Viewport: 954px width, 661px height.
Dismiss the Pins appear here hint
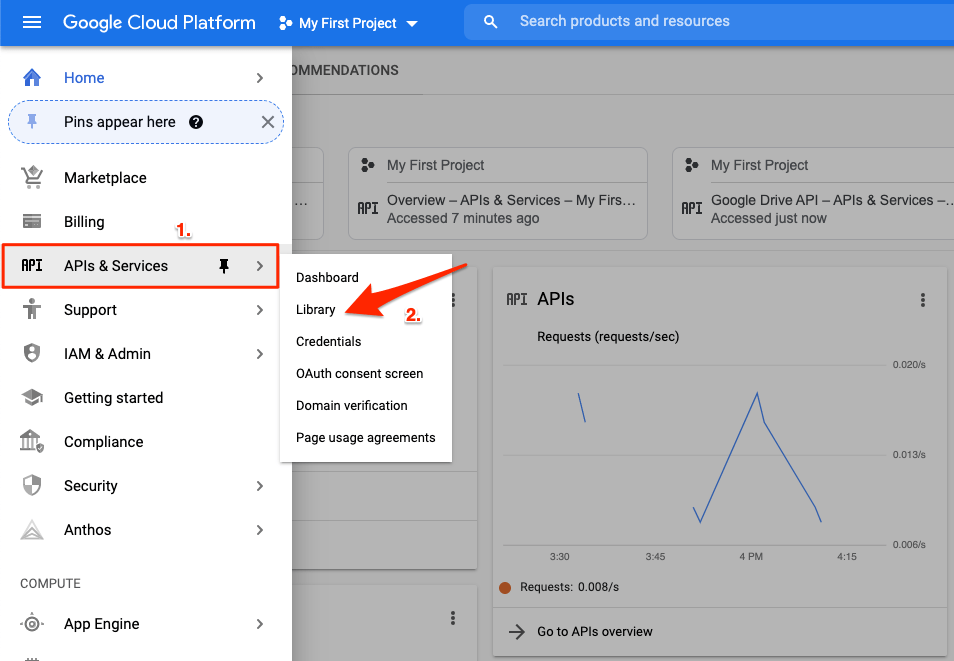tap(268, 122)
